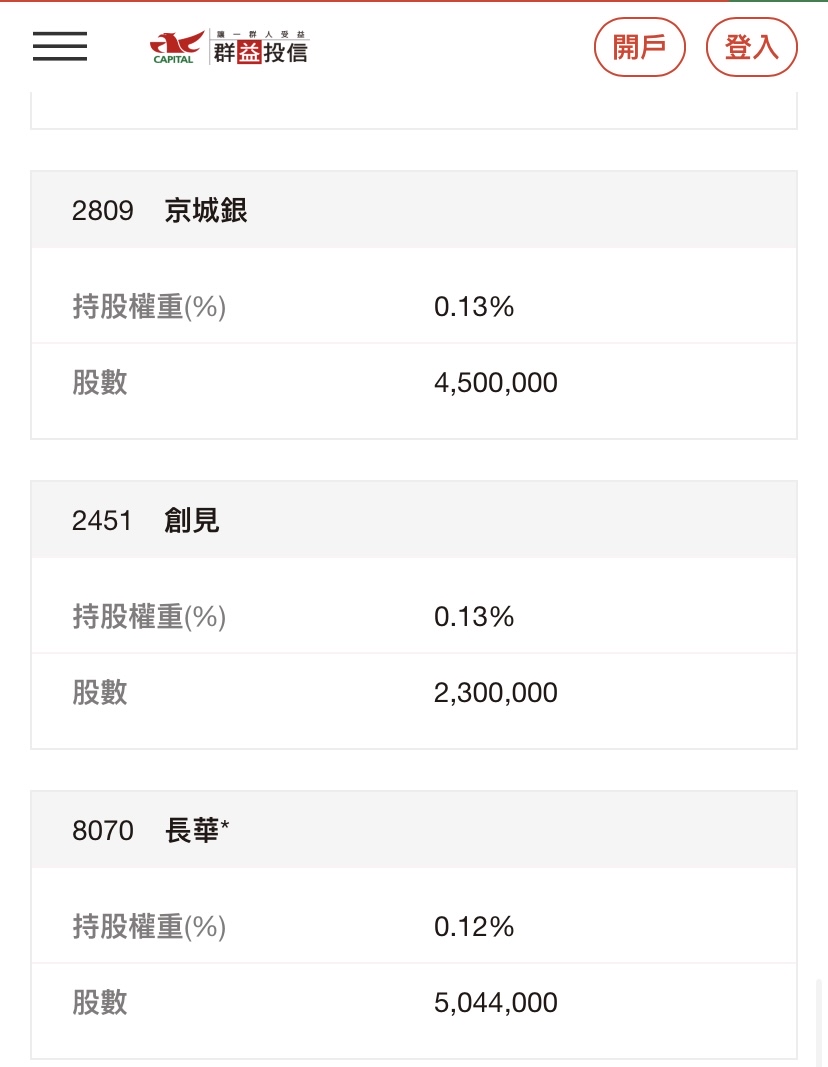Click stock code 2451
The width and height of the screenshot is (828, 1067).
coord(102,521)
